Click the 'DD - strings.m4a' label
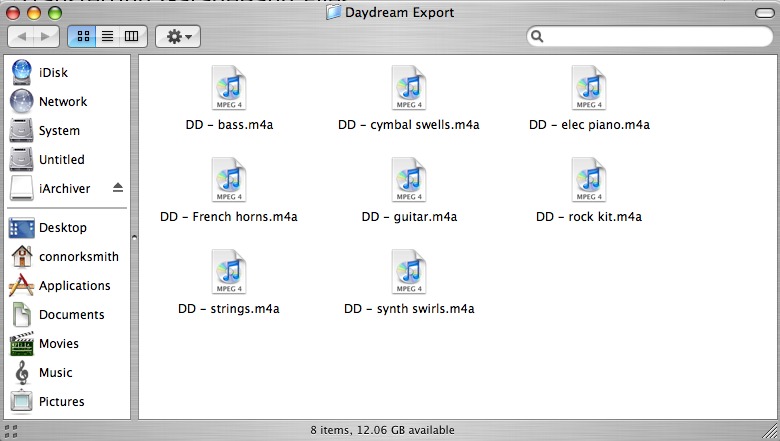 [x=229, y=309]
